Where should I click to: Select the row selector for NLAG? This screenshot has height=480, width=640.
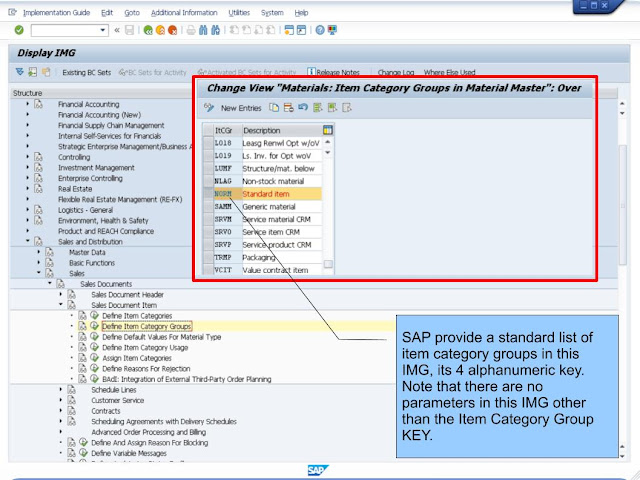[208, 181]
